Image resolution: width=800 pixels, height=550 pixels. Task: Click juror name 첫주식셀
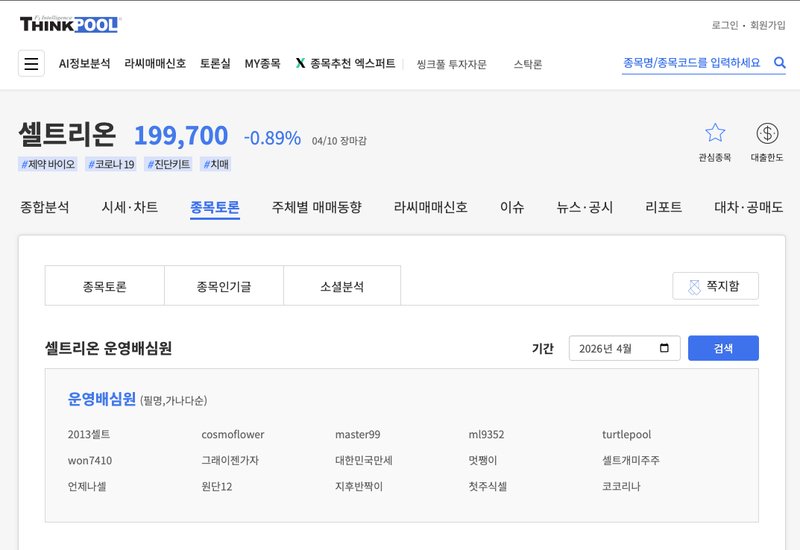coord(488,486)
